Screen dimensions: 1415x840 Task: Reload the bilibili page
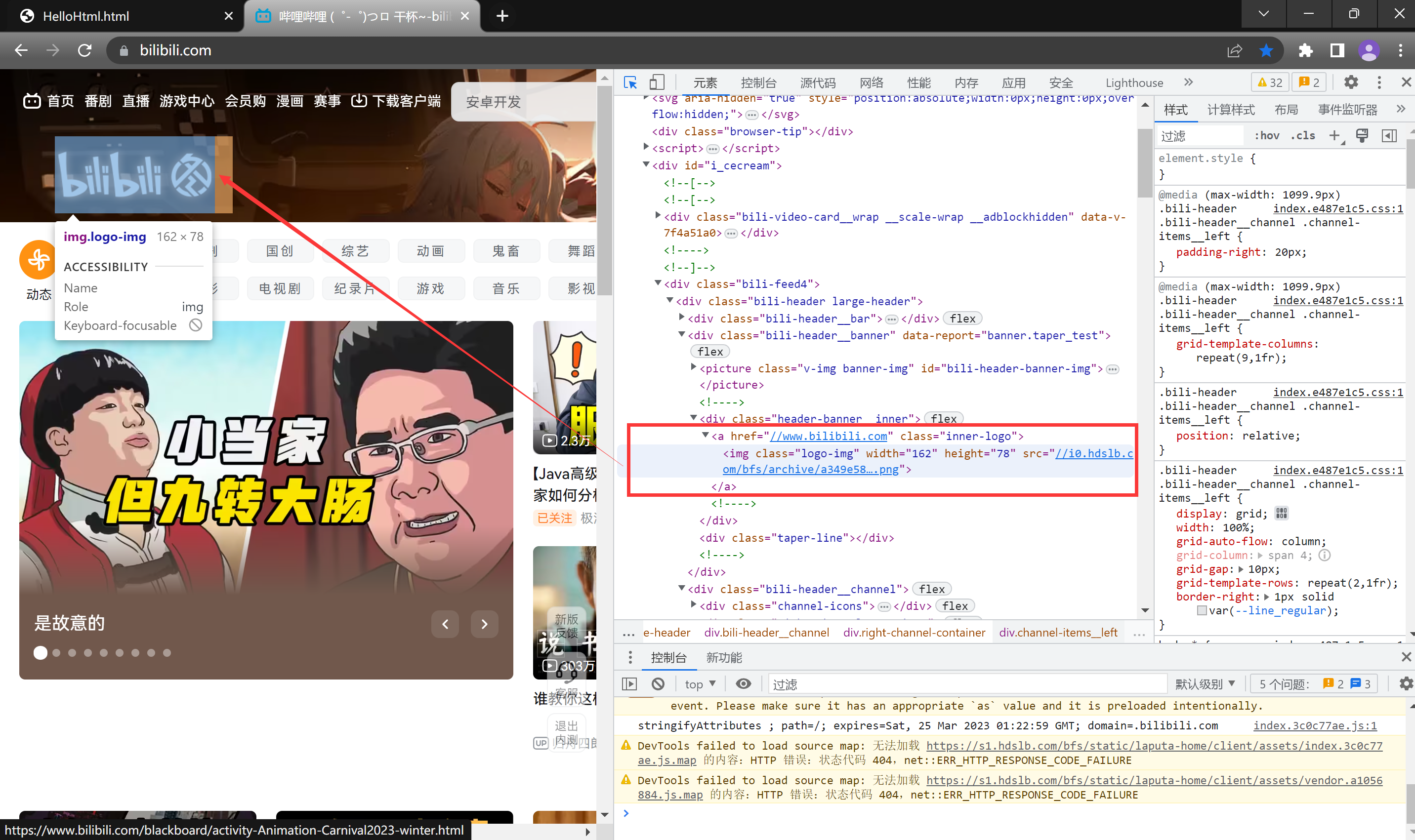pyautogui.click(x=85, y=50)
